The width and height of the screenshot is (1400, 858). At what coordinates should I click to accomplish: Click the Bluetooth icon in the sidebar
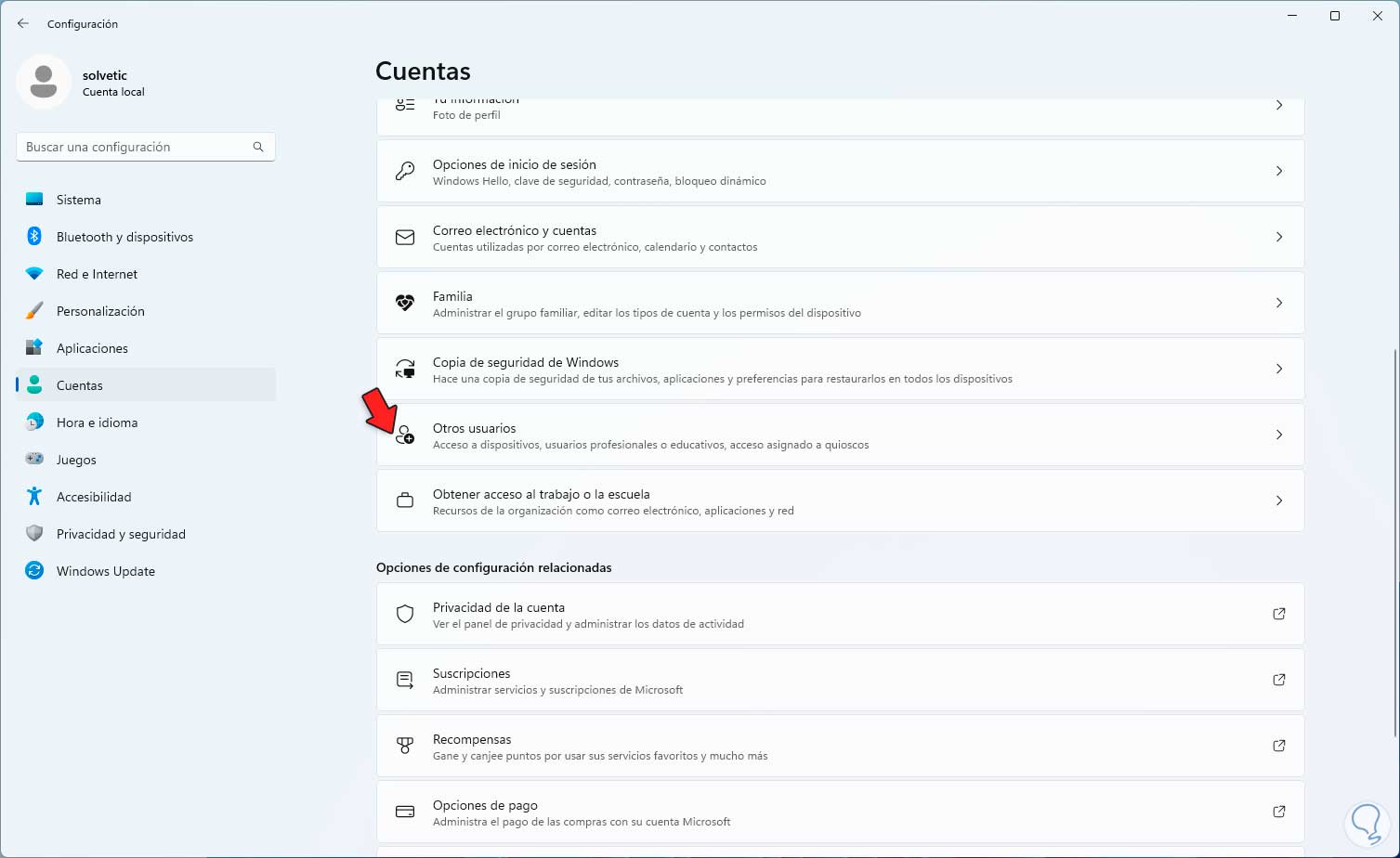[34, 237]
